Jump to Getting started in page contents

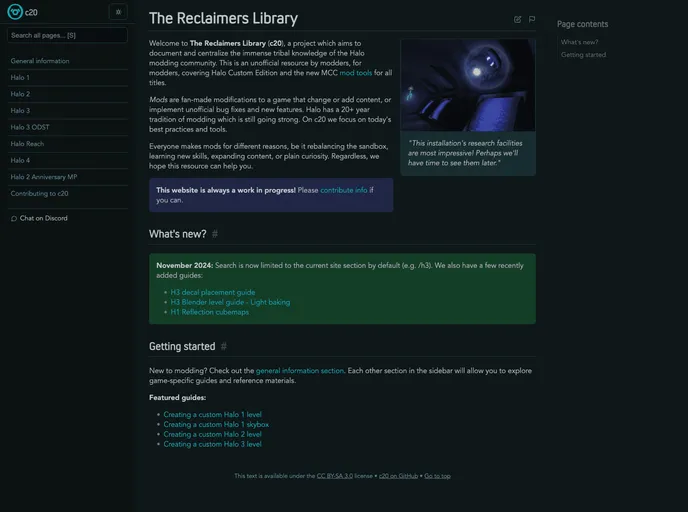click(x=584, y=55)
